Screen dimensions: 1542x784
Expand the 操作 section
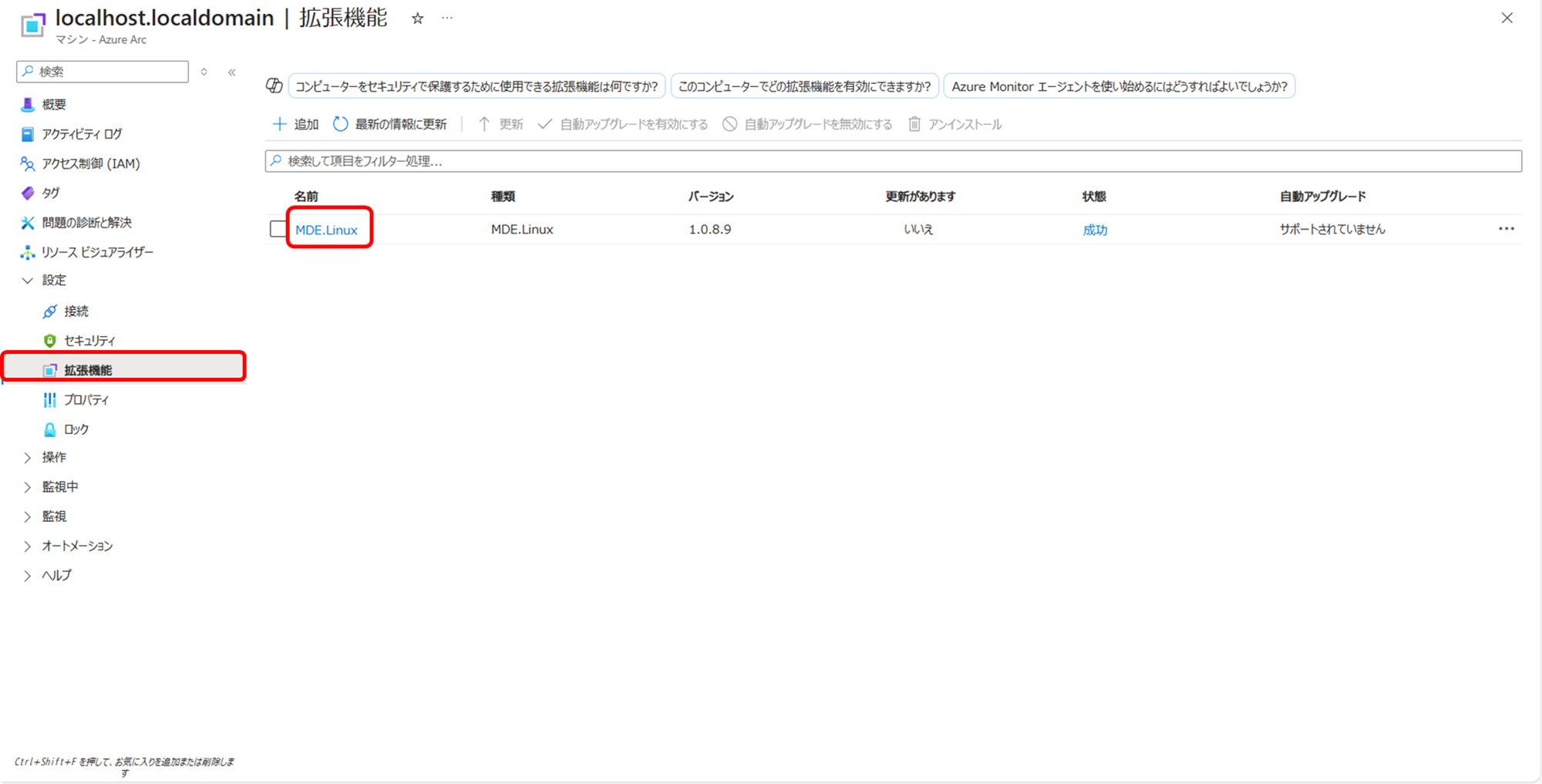[x=28, y=458]
